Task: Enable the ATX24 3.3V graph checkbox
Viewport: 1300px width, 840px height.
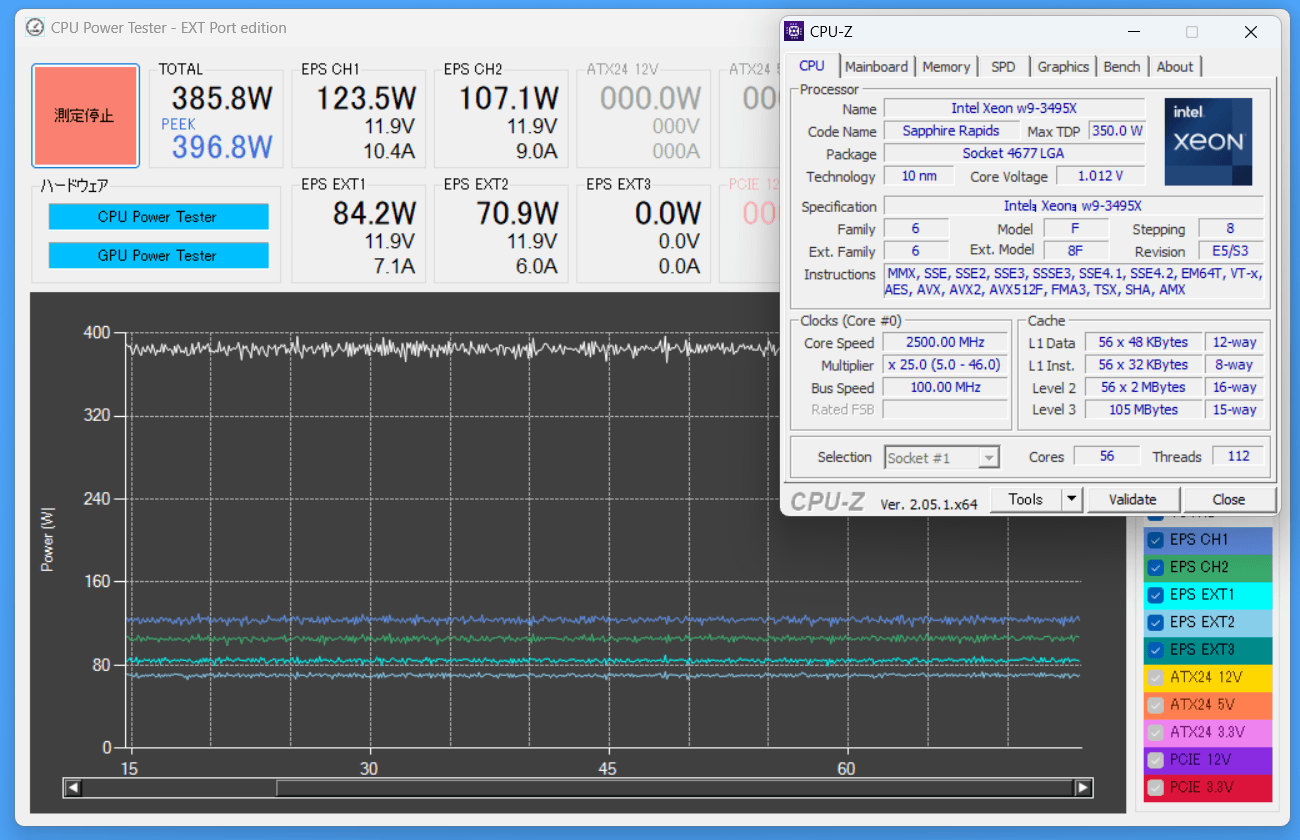Action: pyautogui.click(x=1156, y=732)
